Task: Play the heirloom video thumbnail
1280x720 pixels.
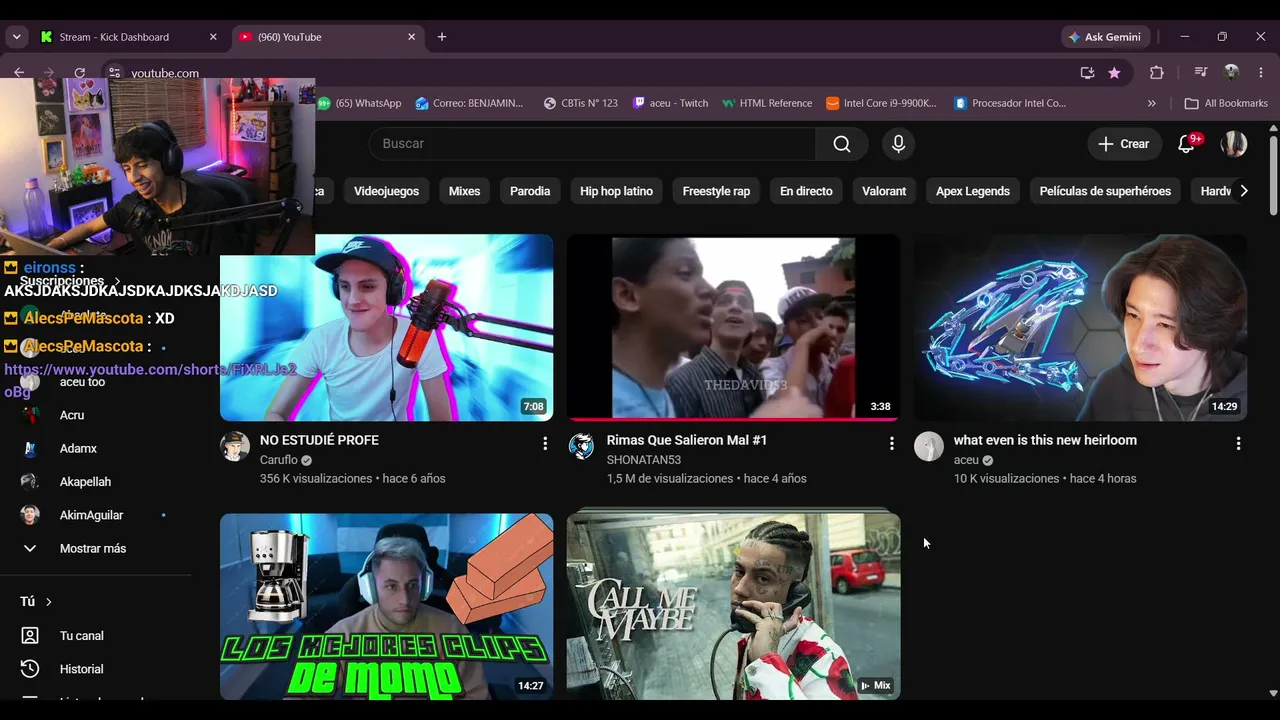Action: 1080,327
